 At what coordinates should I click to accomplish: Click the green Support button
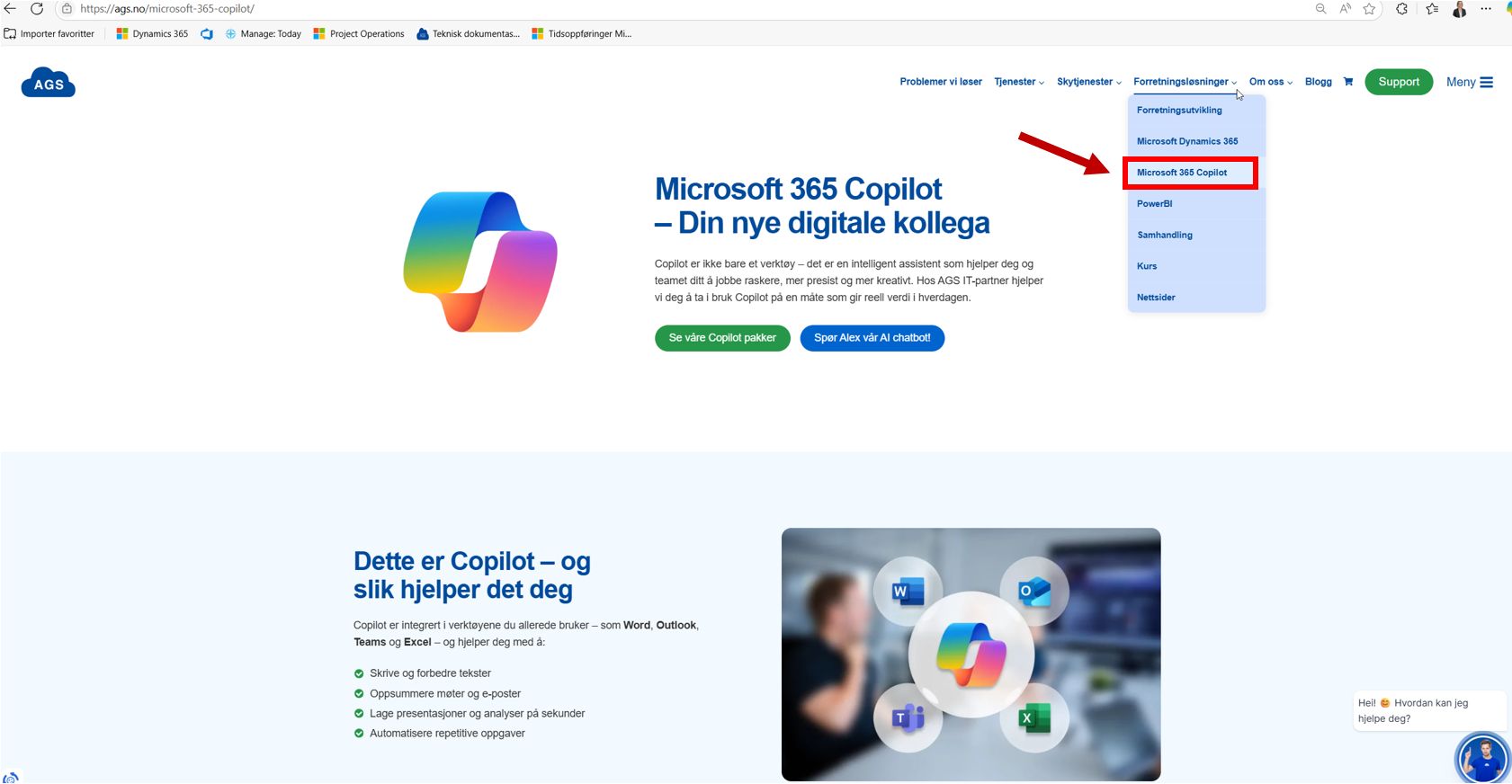tap(1399, 82)
